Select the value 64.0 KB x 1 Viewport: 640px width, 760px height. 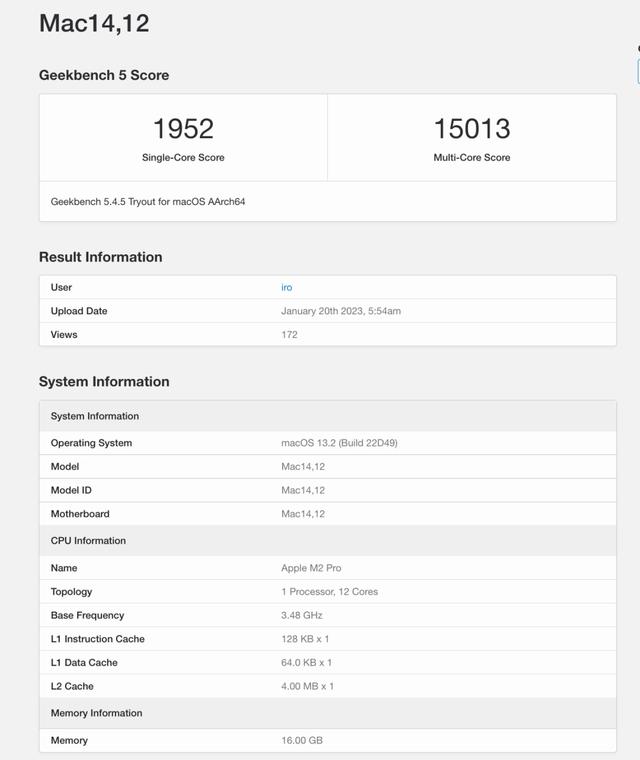(x=306, y=663)
